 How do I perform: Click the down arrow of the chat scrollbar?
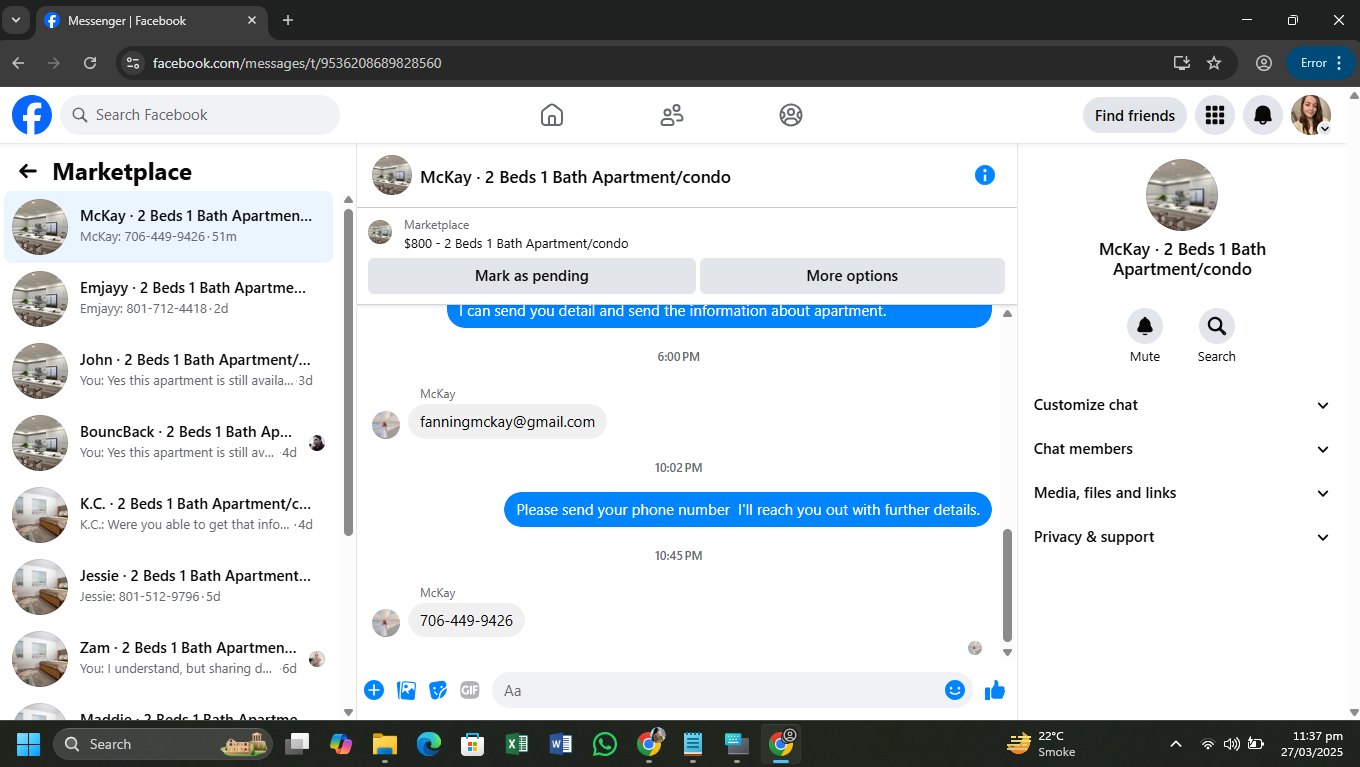point(1007,652)
